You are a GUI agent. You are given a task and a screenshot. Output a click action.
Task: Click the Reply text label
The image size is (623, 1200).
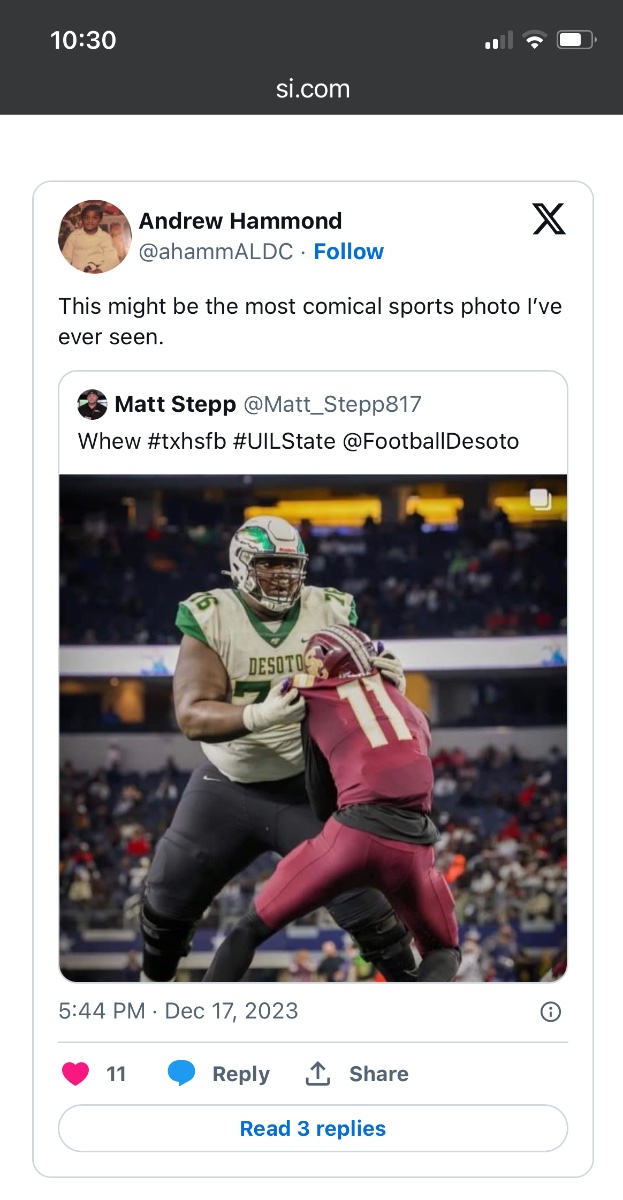point(241,1074)
